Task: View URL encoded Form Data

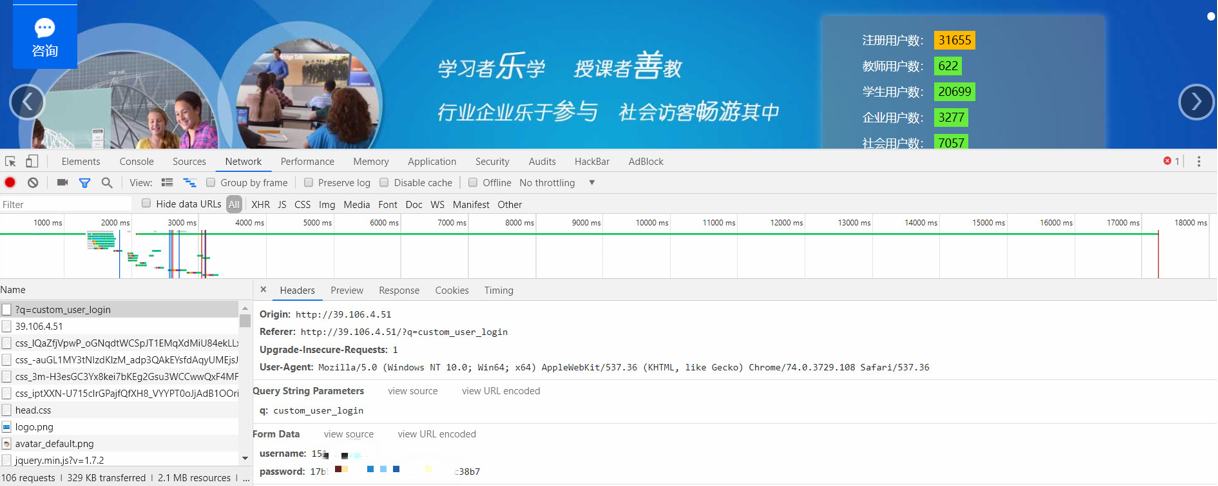Action: tap(437, 434)
